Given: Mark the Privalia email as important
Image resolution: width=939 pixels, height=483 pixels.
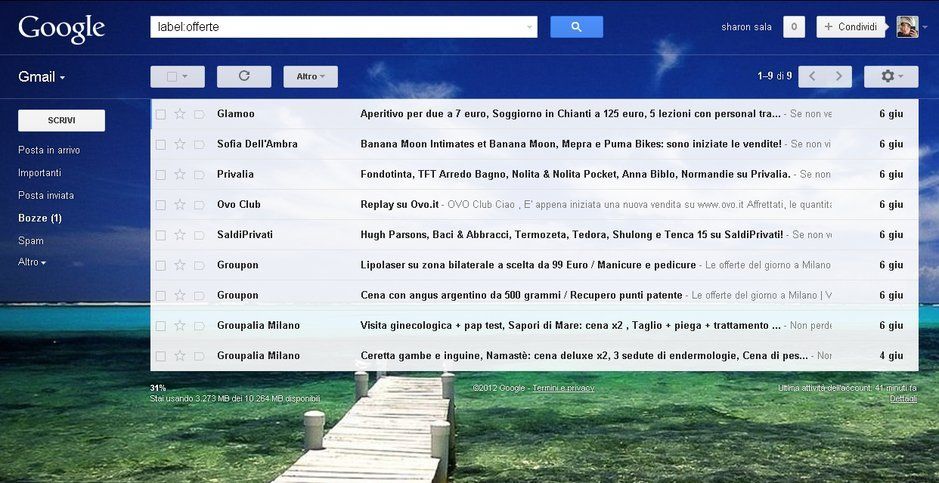Looking at the screenshot, I should point(199,175).
